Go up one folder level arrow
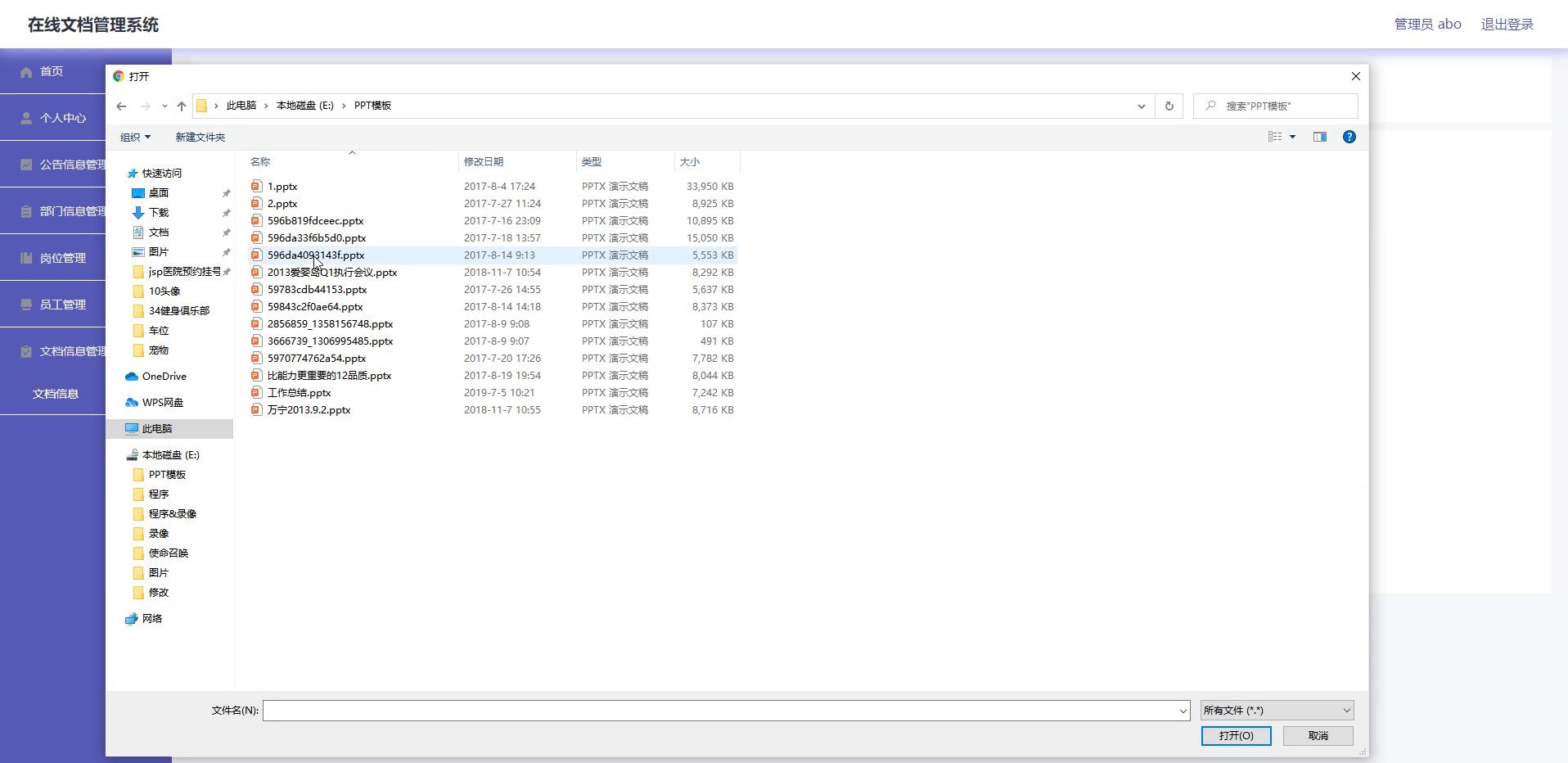The width and height of the screenshot is (1568, 763). pyautogui.click(x=182, y=106)
